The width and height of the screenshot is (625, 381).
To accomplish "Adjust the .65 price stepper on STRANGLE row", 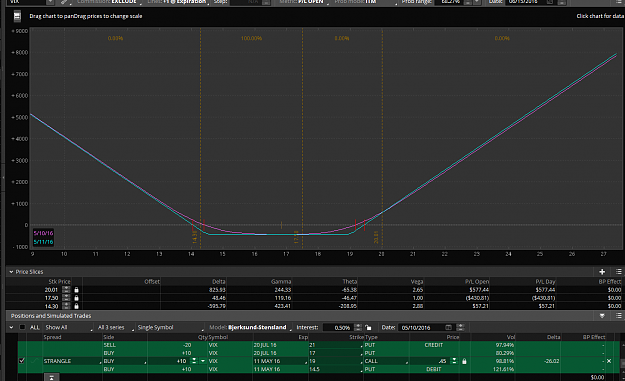I will 454,361.
